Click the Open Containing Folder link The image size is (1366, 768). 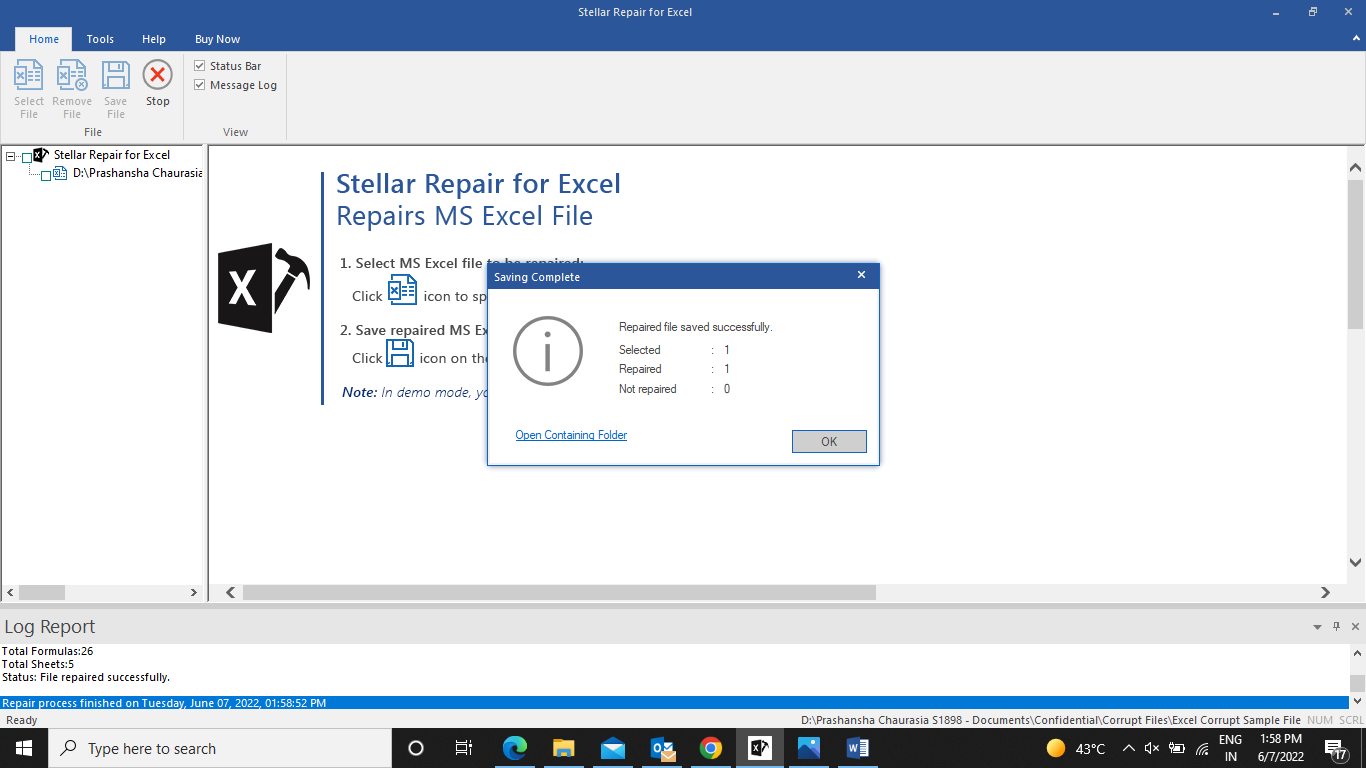571,435
